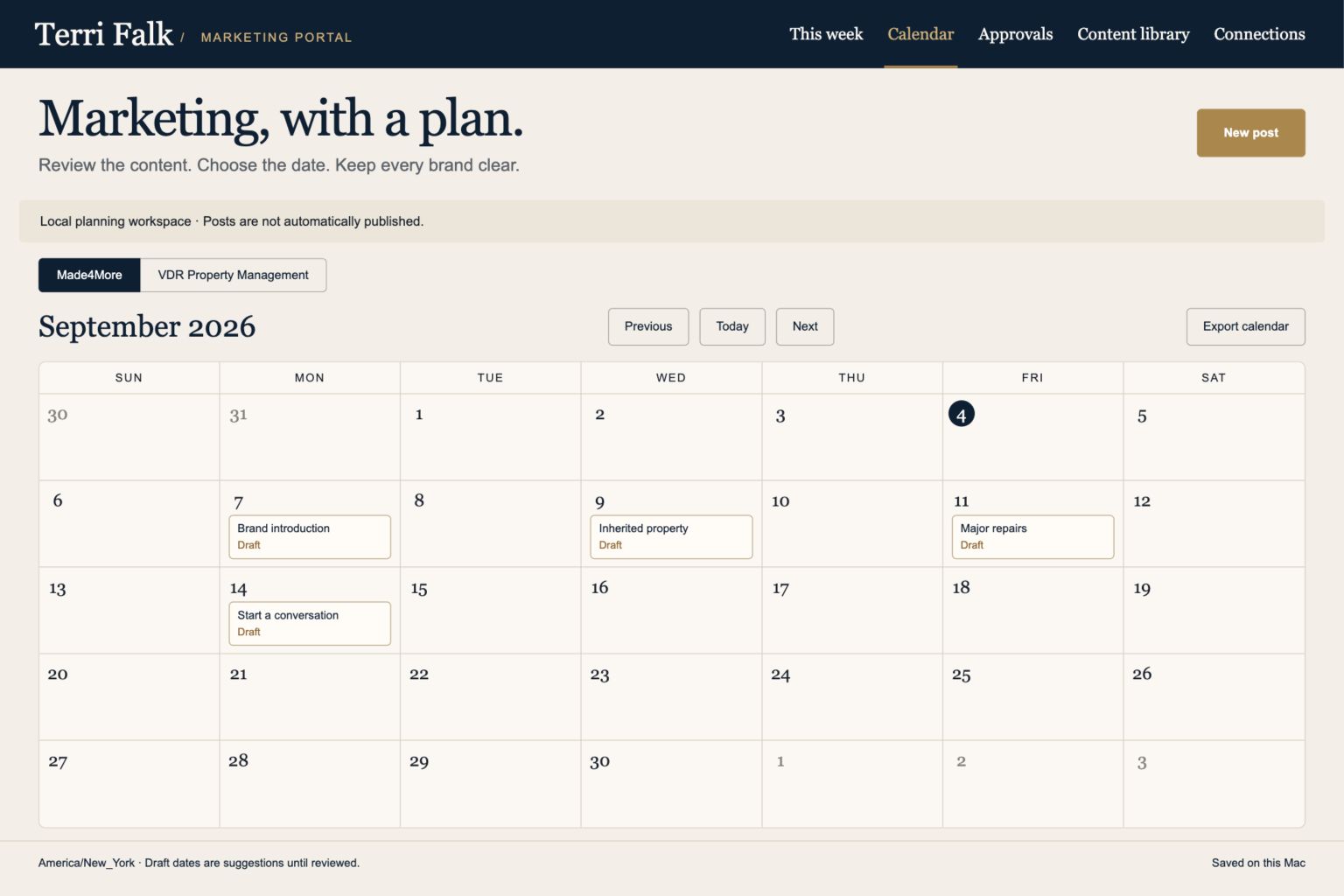Click the "Saved on this Mac" status
The image size is (1344, 896).
click(x=1258, y=863)
